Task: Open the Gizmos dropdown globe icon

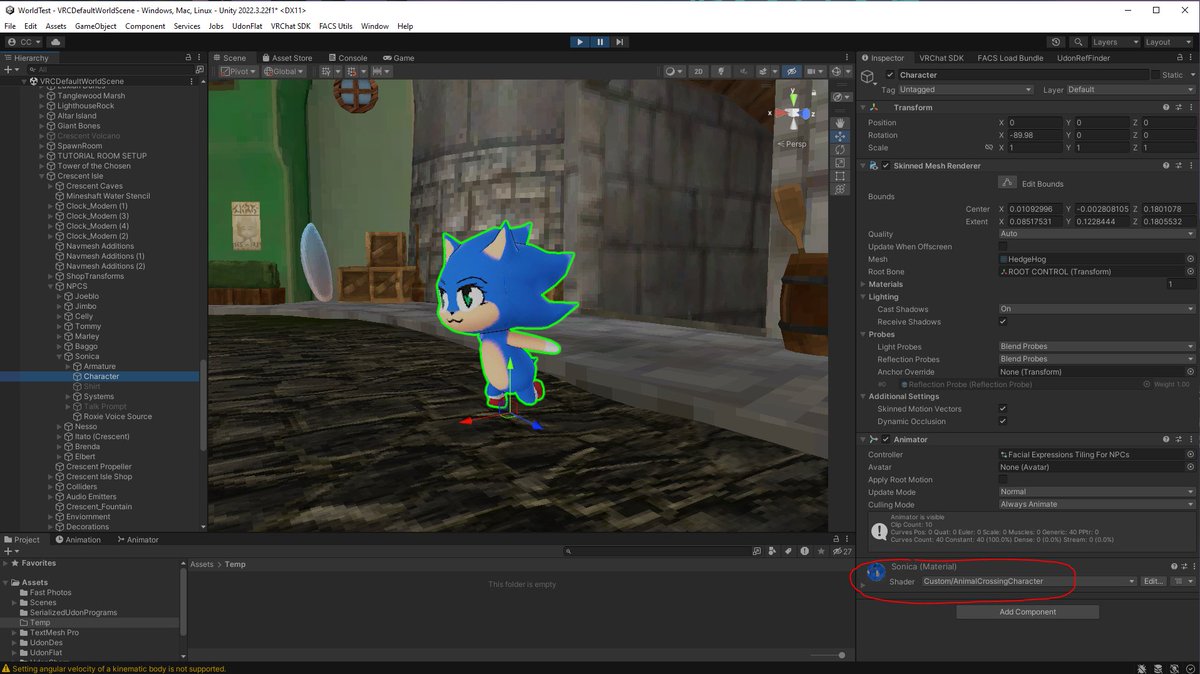Action: [x=836, y=72]
